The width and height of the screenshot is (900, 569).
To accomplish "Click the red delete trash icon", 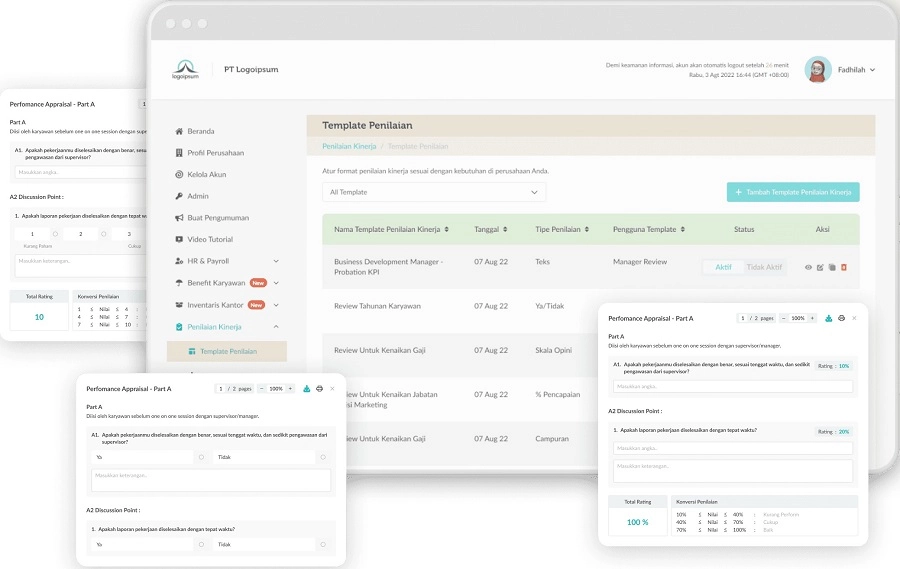I will 843,267.
